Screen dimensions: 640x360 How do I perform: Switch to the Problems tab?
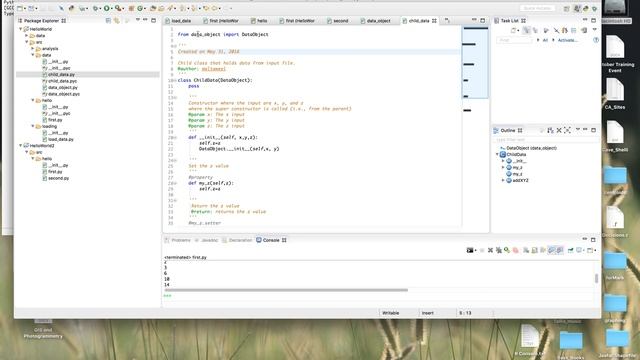coord(178,240)
